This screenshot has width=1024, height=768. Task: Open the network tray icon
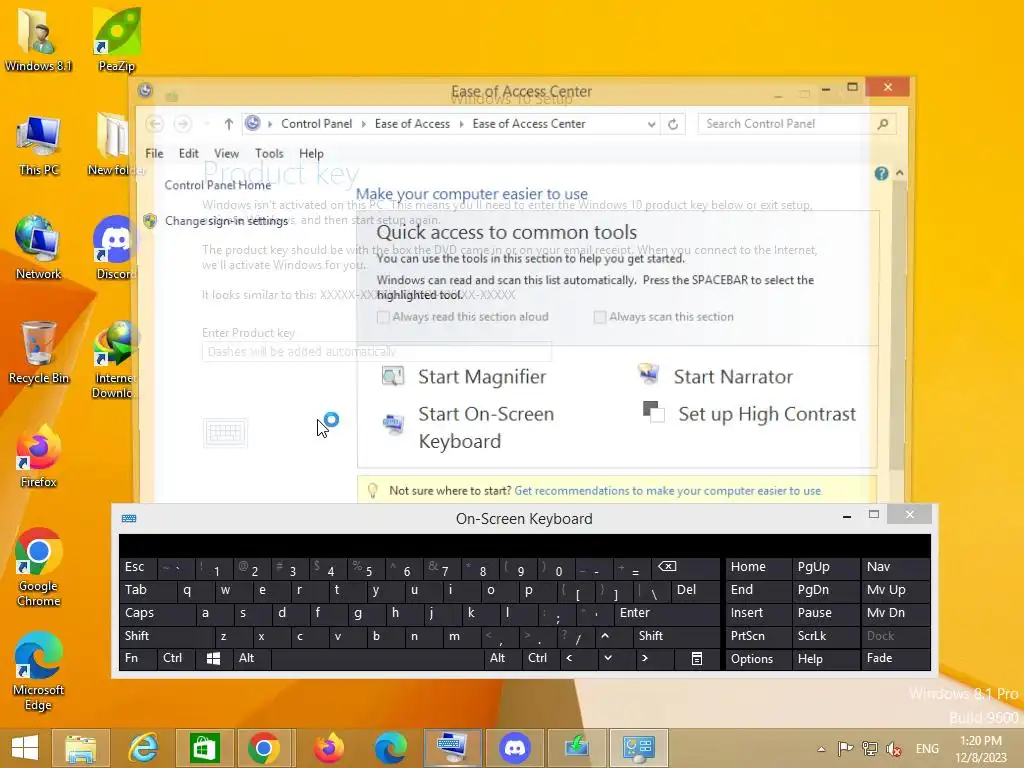pyautogui.click(x=869, y=748)
